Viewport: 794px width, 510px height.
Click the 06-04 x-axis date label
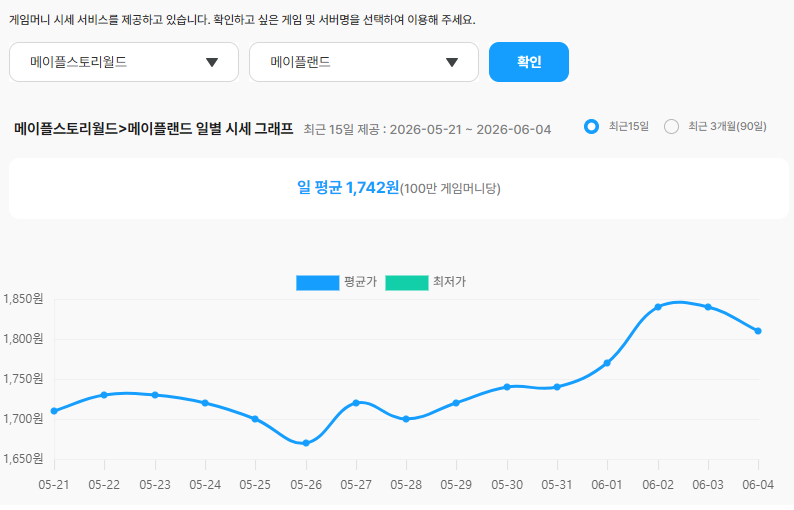(758, 485)
